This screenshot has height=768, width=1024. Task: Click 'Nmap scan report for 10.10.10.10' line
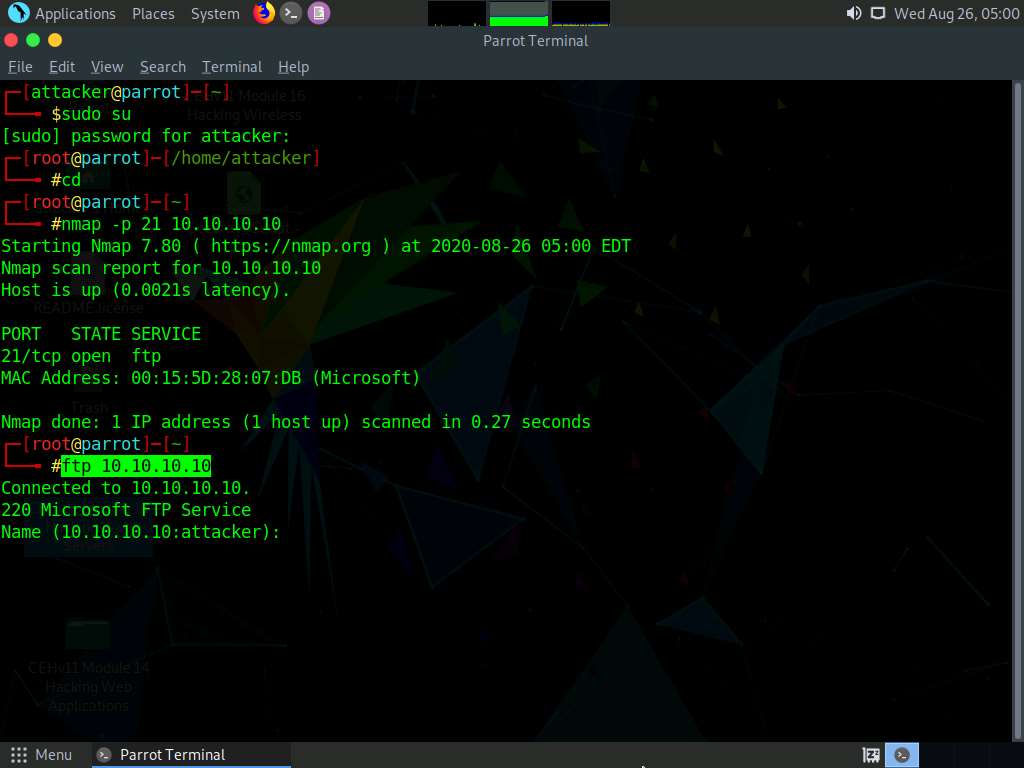point(161,268)
